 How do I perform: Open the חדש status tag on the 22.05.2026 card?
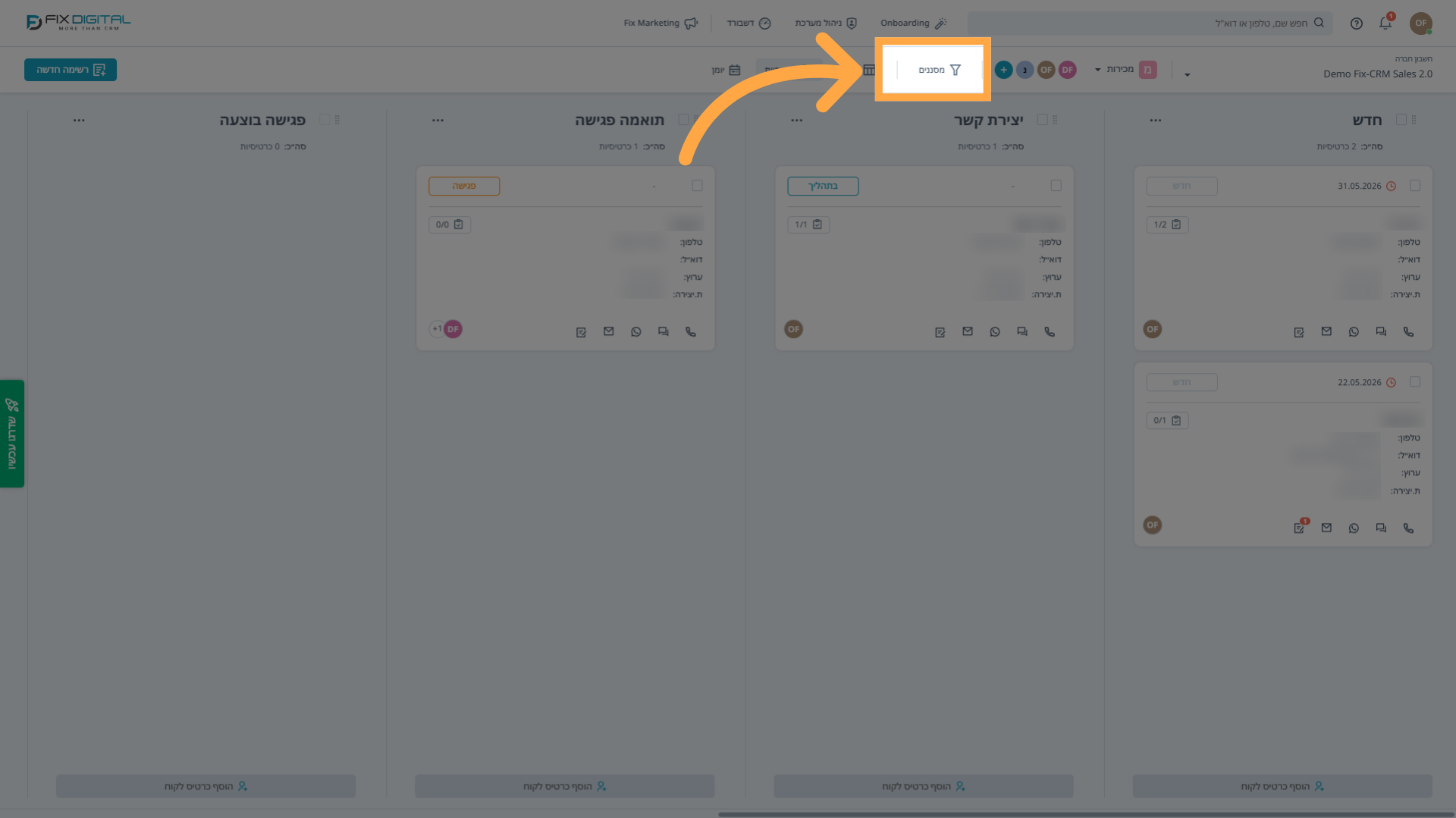pos(1181,382)
